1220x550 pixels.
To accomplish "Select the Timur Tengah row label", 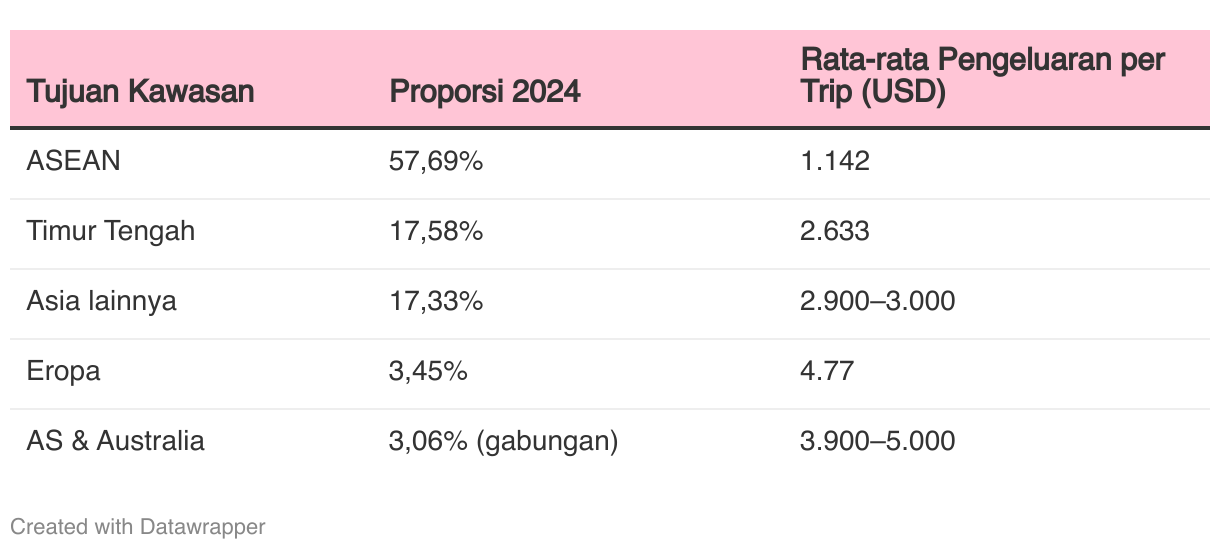I will pos(111,231).
